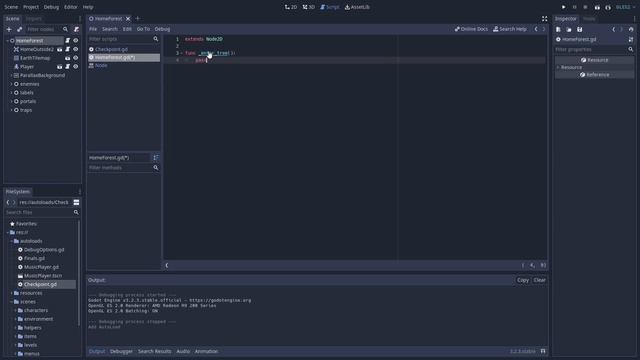Select MusicPlayer.tscn in FileSystem

[43, 276]
